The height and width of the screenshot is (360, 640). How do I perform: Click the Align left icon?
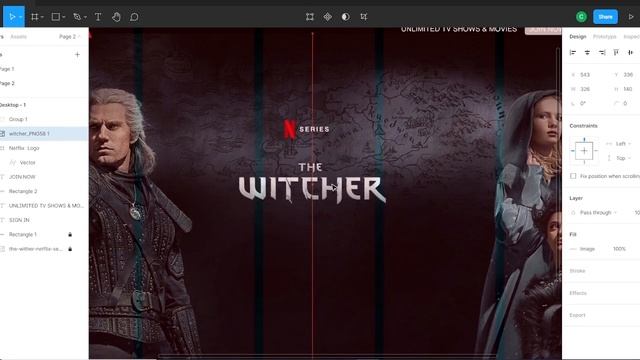[x=573, y=52]
